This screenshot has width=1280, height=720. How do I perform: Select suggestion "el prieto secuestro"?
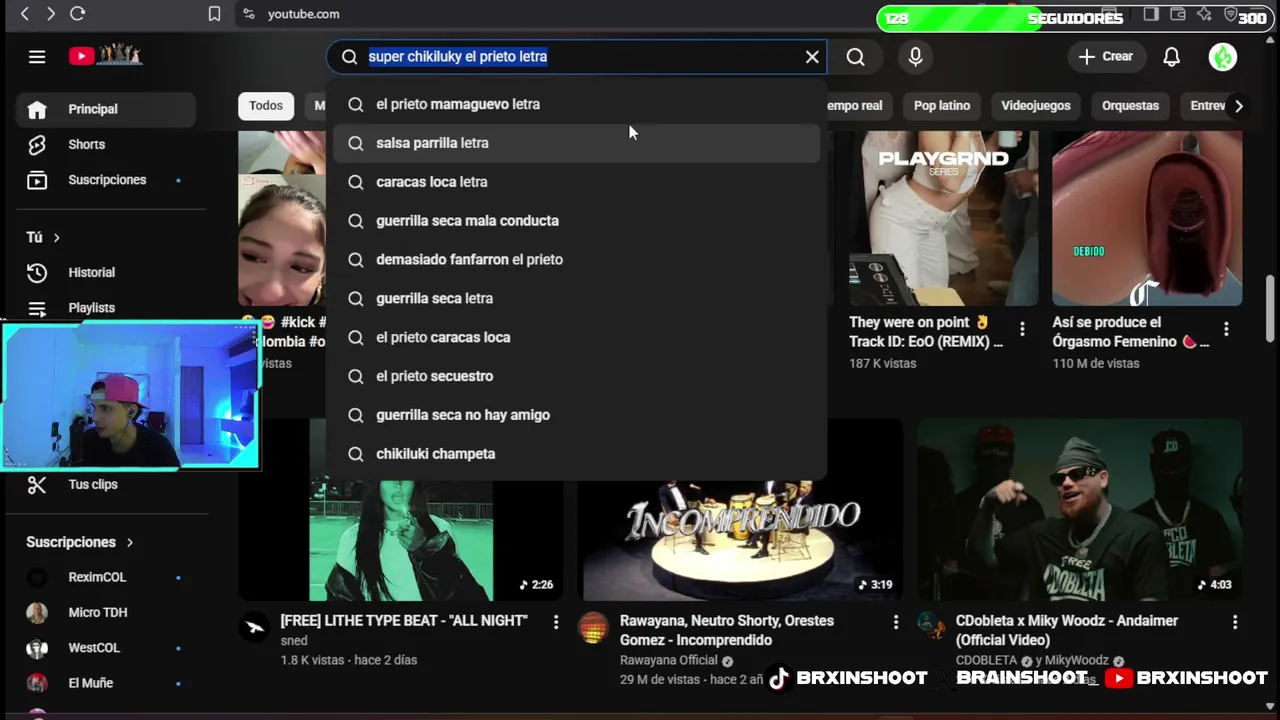tap(576, 376)
